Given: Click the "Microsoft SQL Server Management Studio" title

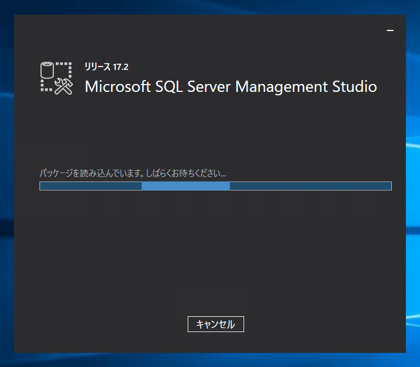Looking at the screenshot, I should pyautogui.click(x=231, y=87).
